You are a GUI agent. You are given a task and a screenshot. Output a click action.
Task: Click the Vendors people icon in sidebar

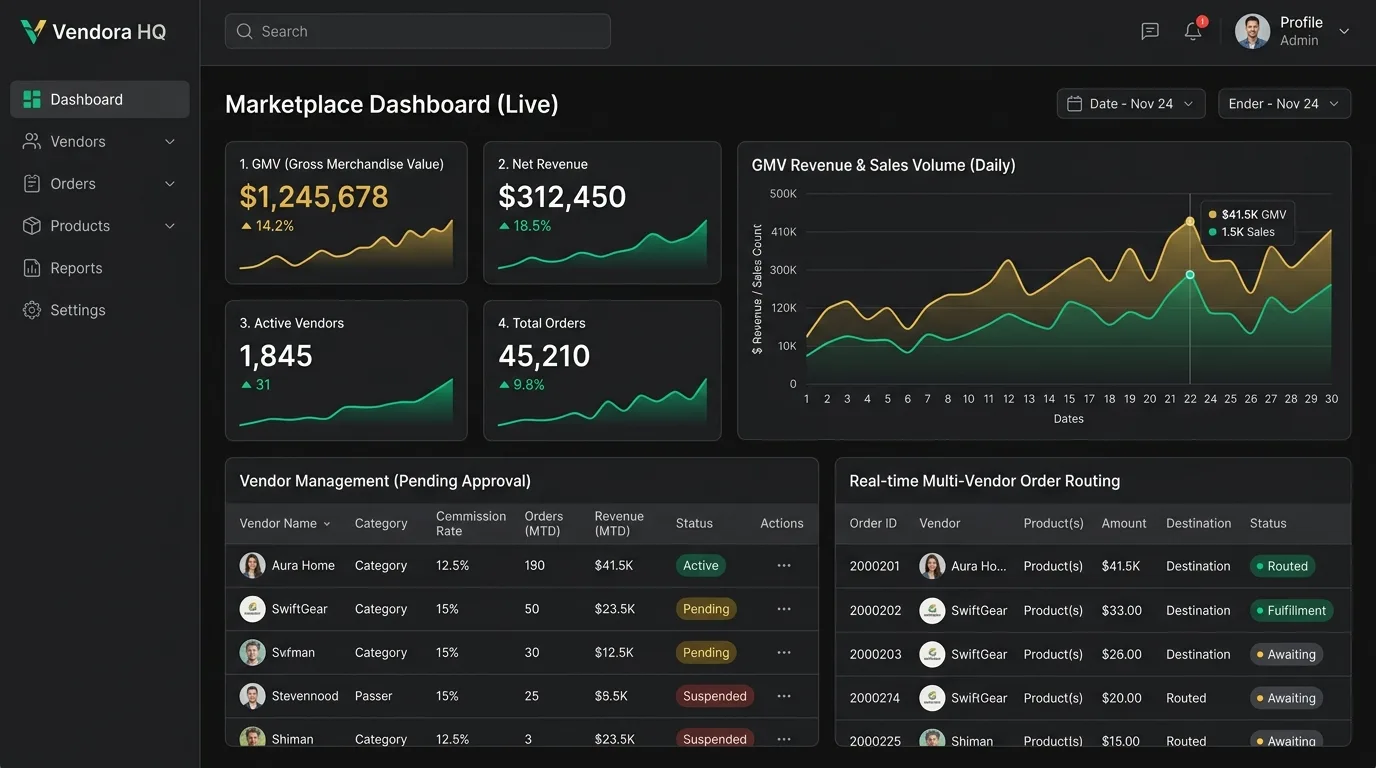pos(32,142)
